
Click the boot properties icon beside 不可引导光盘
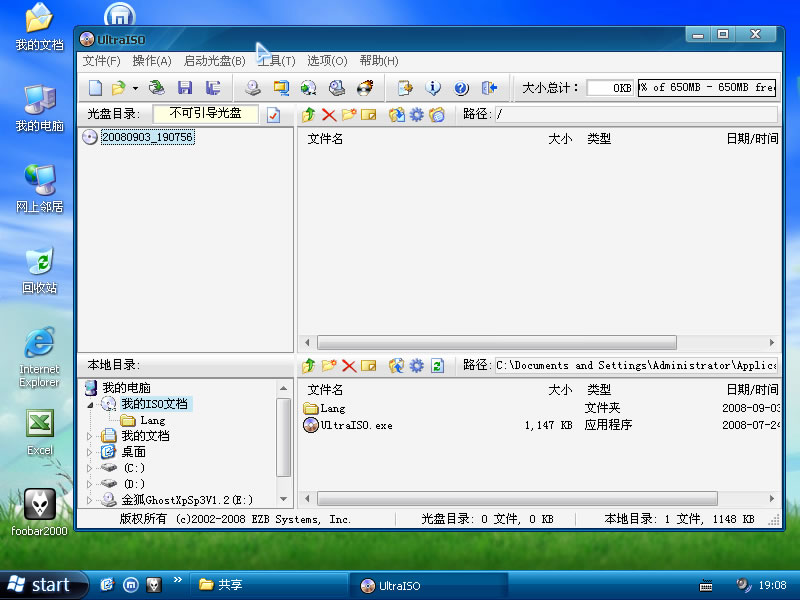(273, 115)
